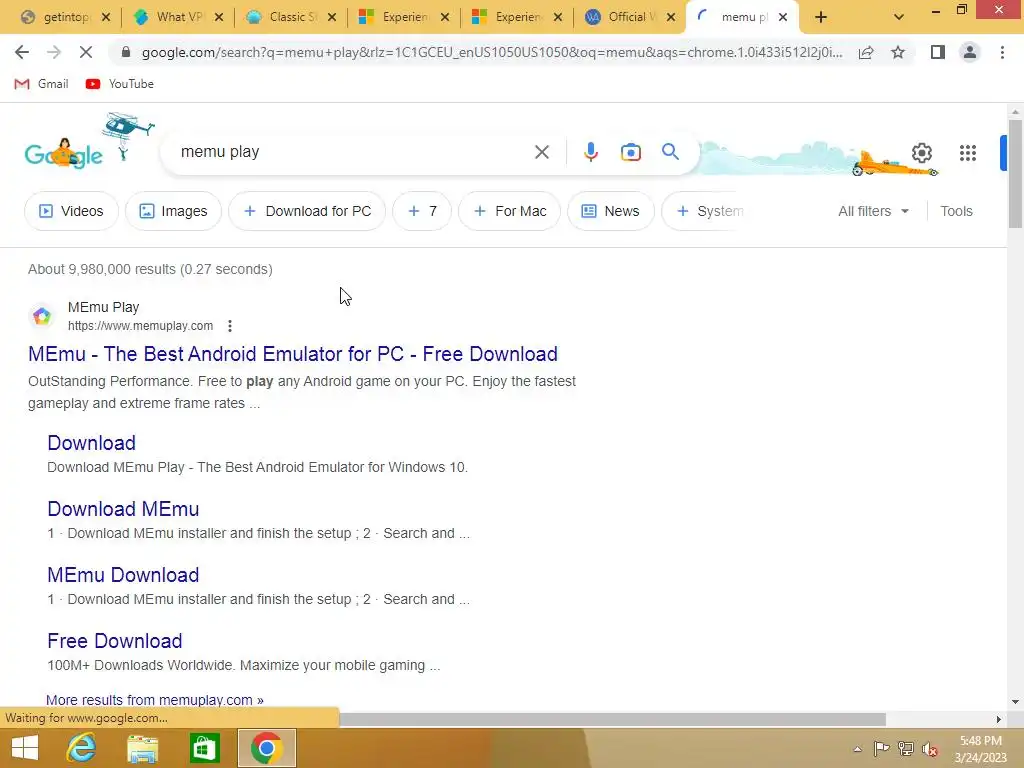Bookmark this page with the star icon
This screenshot has height=768, width=1024.
click(898, 52)
